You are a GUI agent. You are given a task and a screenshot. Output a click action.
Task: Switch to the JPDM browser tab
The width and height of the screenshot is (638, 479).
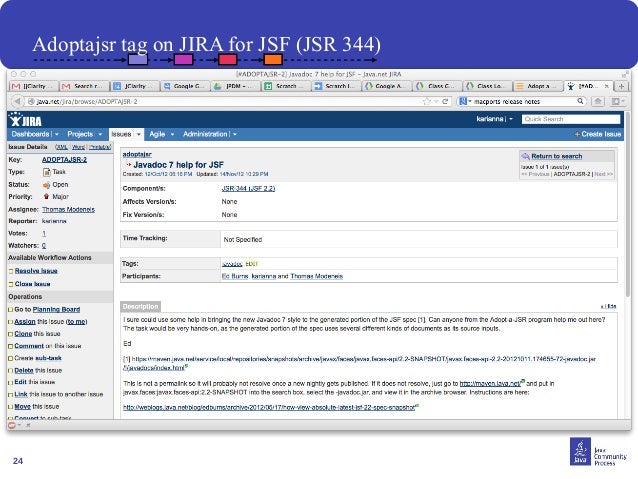(236, 86)
